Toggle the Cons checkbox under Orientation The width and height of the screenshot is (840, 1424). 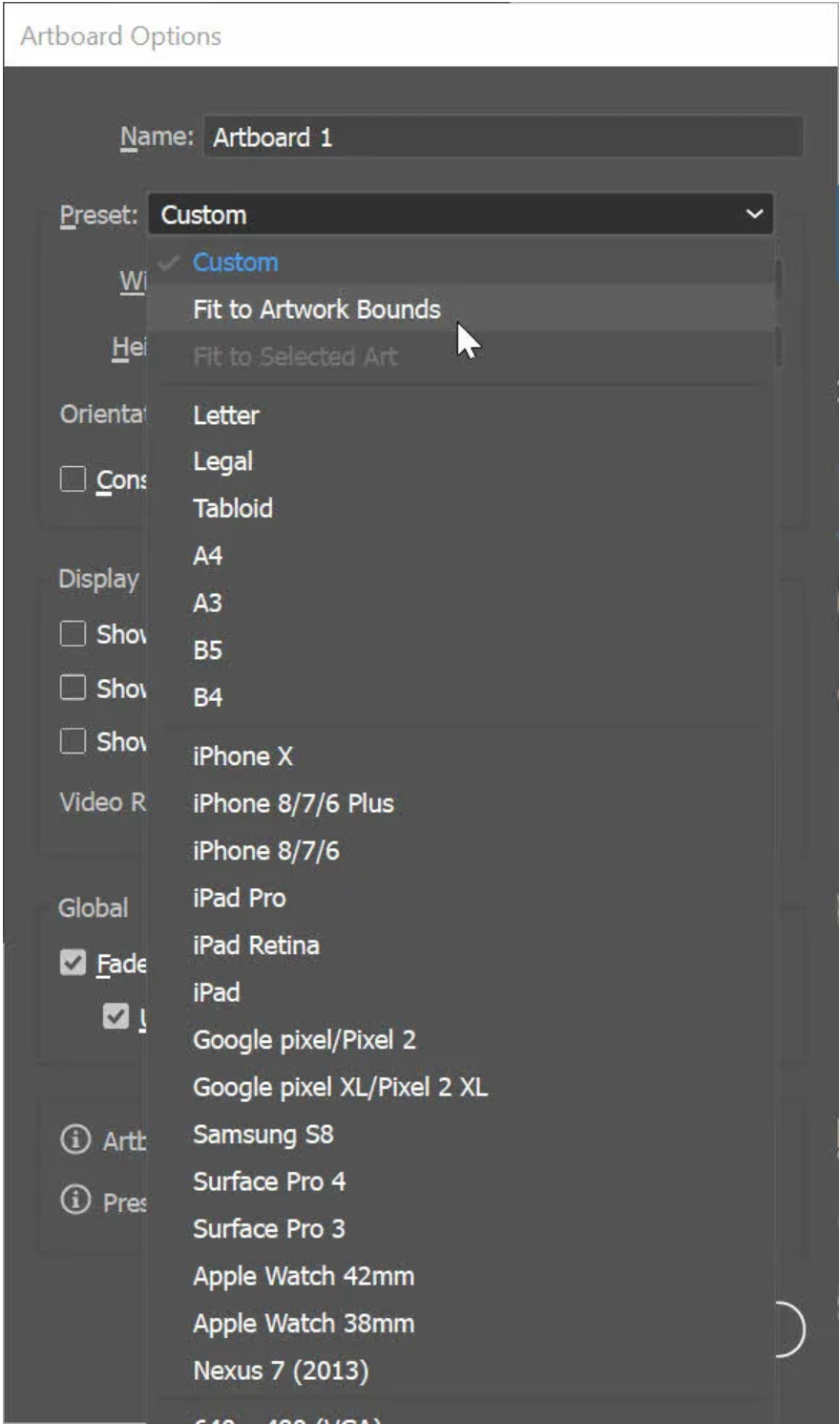click(x=73, y=478)
